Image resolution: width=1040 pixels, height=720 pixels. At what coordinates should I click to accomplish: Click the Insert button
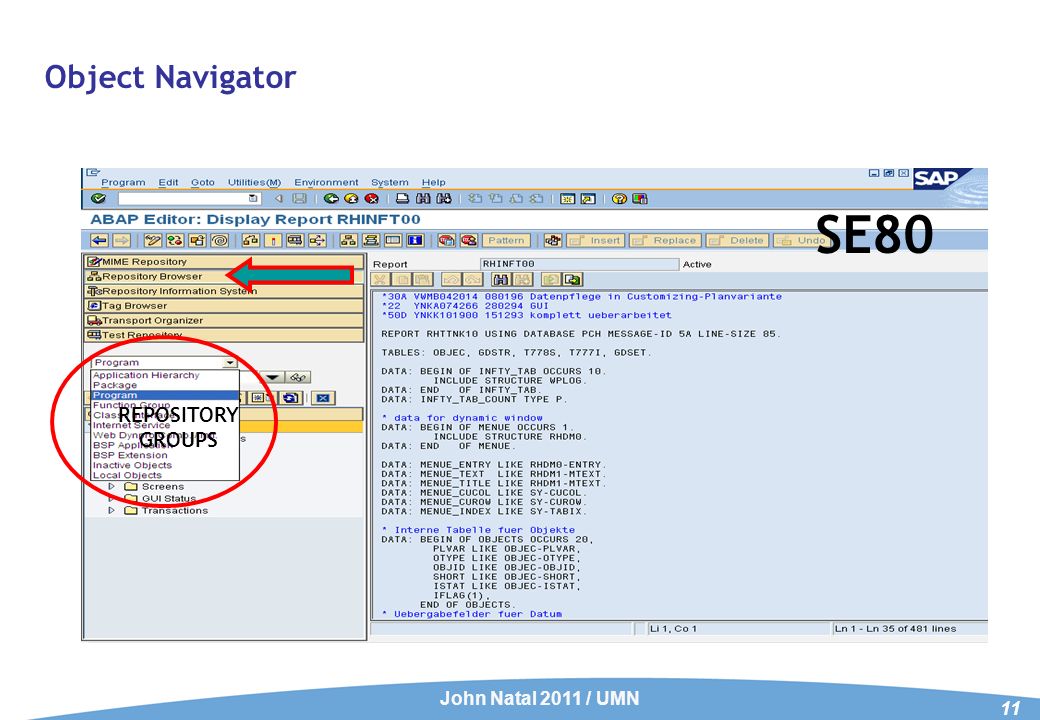(595, 241)
